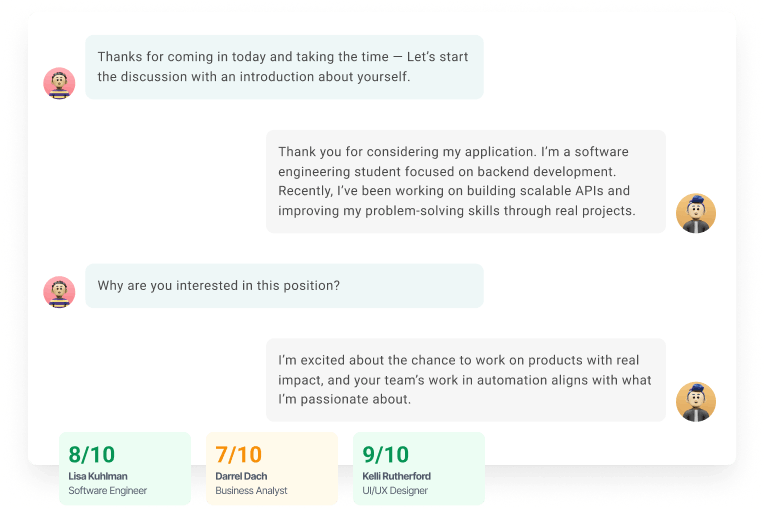Viewport: 765px width, 510px height.
Task: Click the UI/UX Designer role label
Action: point(395,491)
